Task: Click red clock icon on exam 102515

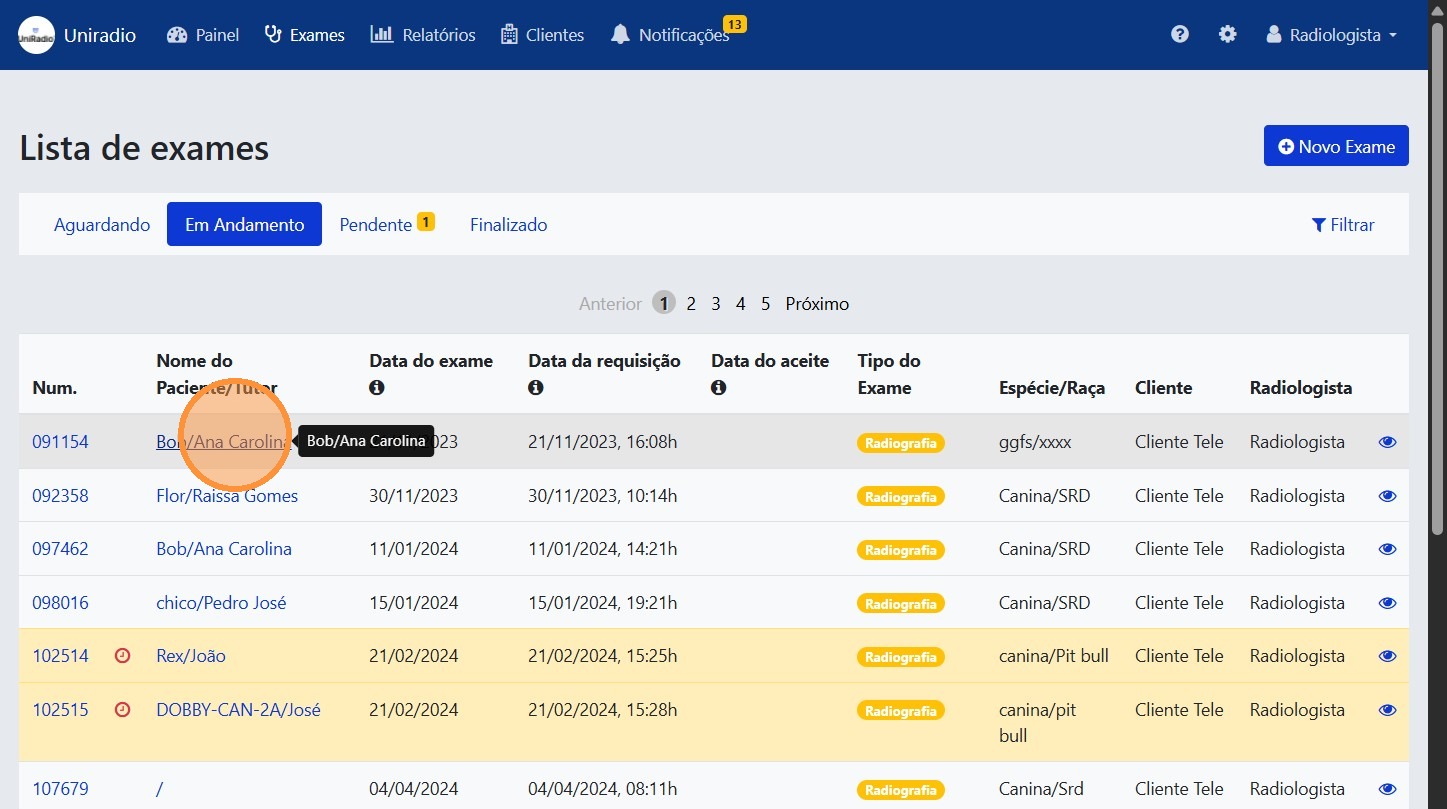Action: point(123,710)
